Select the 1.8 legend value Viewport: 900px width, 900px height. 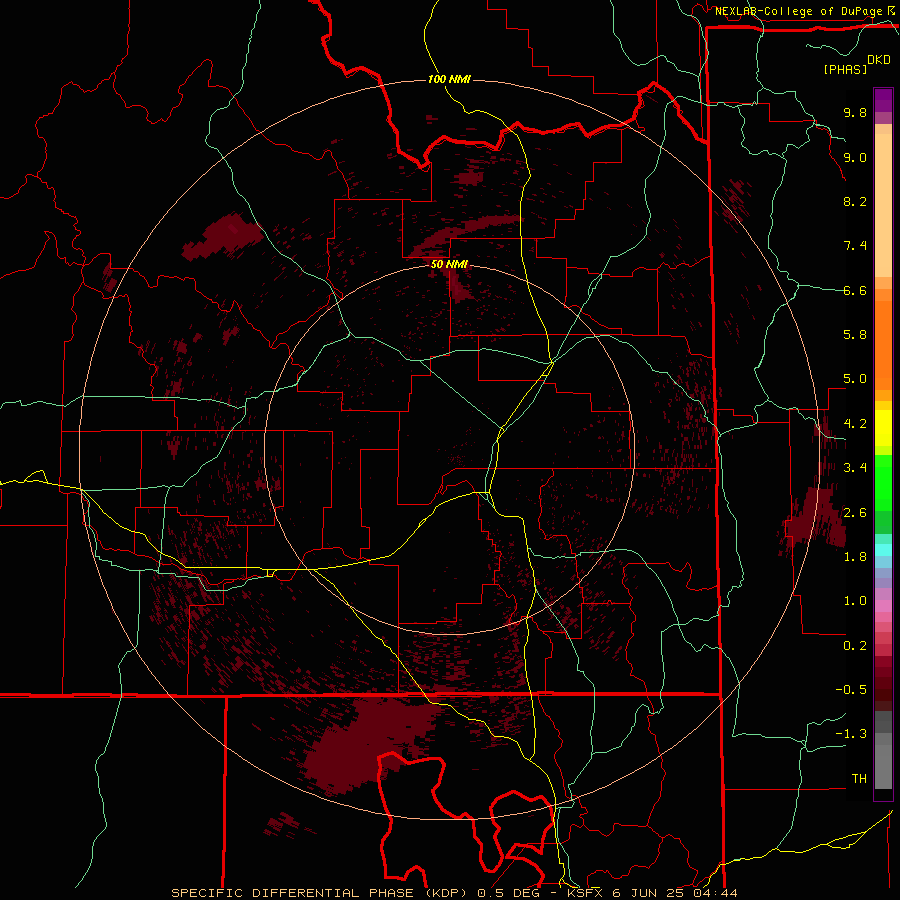click(x=855, y=557)
